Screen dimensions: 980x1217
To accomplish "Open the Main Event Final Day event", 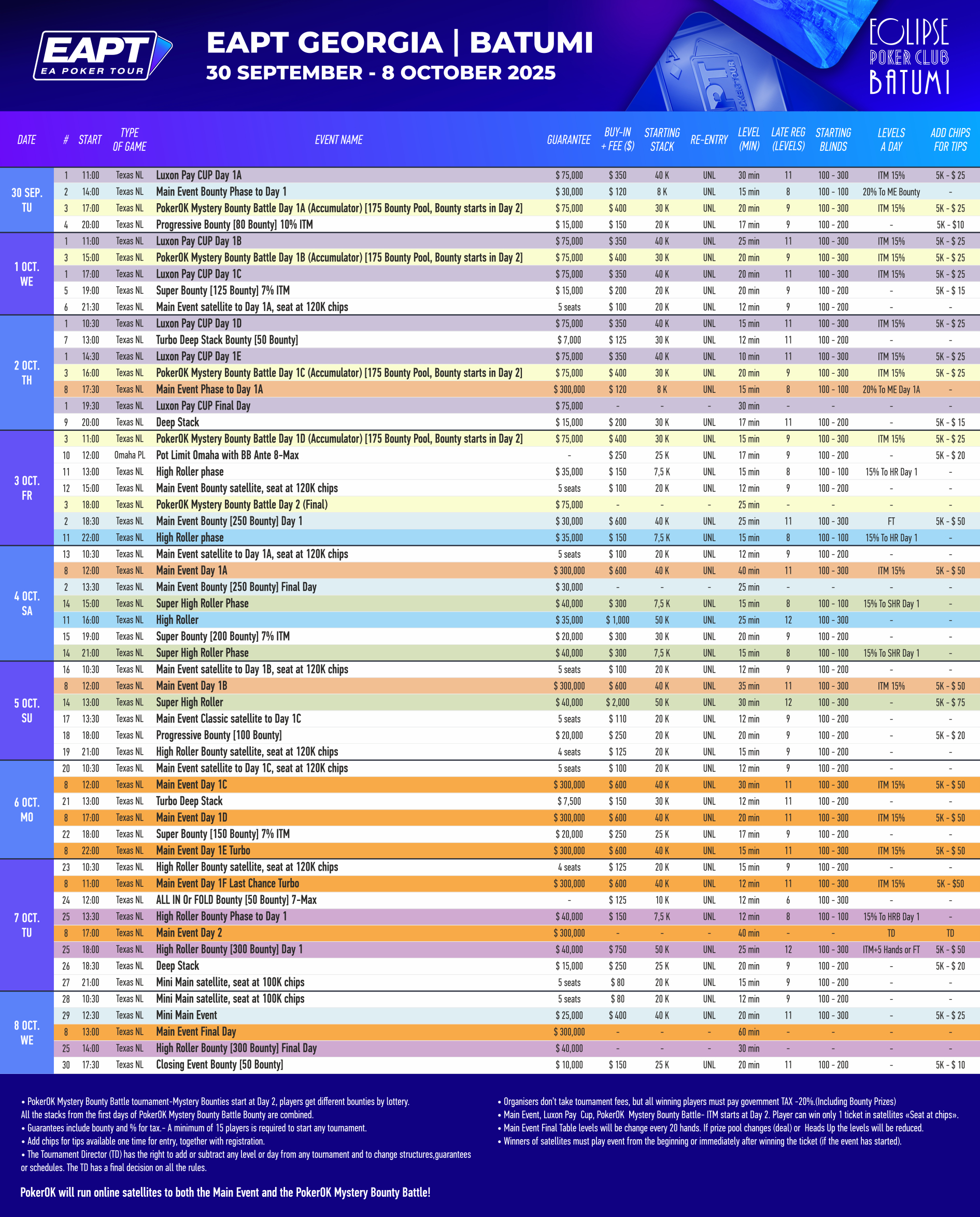I will [196, 1032].
